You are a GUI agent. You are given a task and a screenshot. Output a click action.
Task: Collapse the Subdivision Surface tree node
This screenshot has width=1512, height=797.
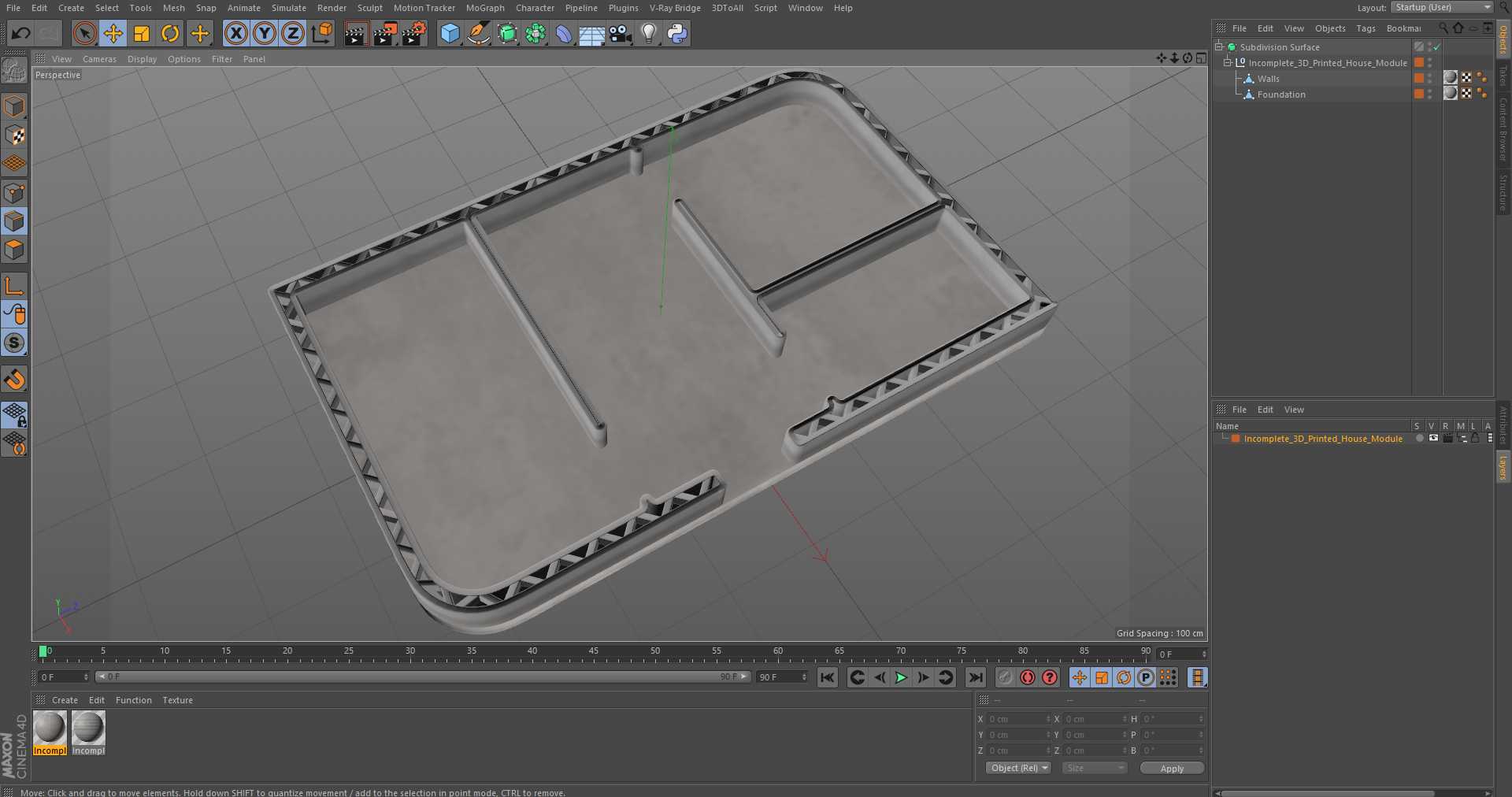(x=1218, y=46)
